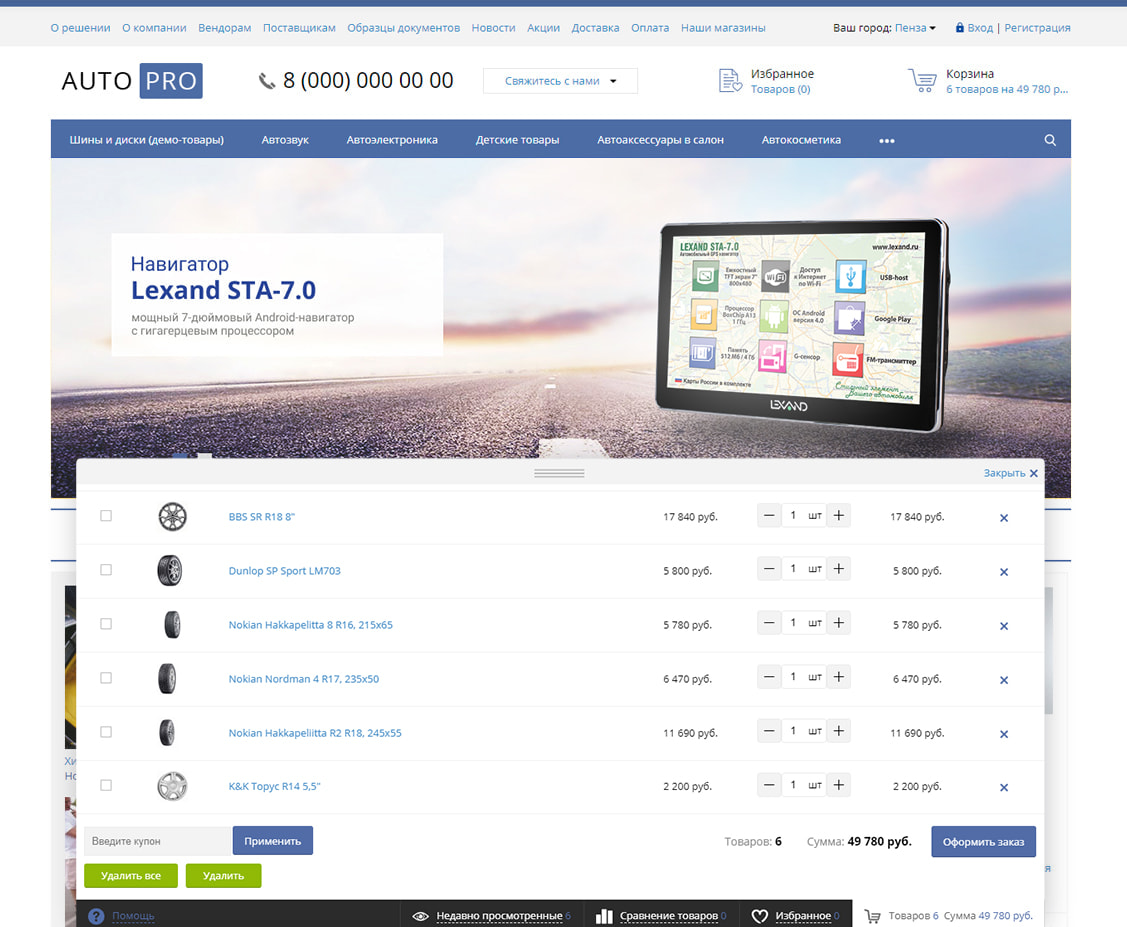The height and width of the screenshot is (927, 1127).
Task: Expand the Свяжитесь с нами dropdown
Action: coord(560,81)
